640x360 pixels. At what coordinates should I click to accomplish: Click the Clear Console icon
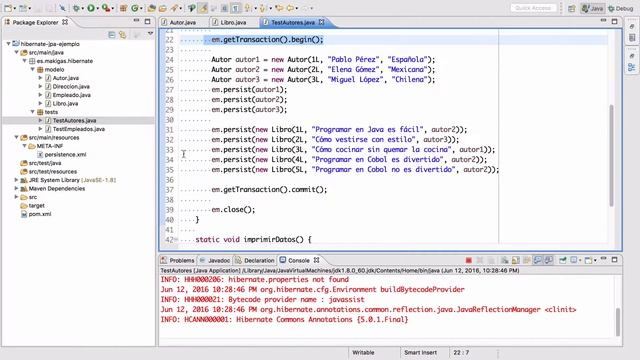click(505, 260)
